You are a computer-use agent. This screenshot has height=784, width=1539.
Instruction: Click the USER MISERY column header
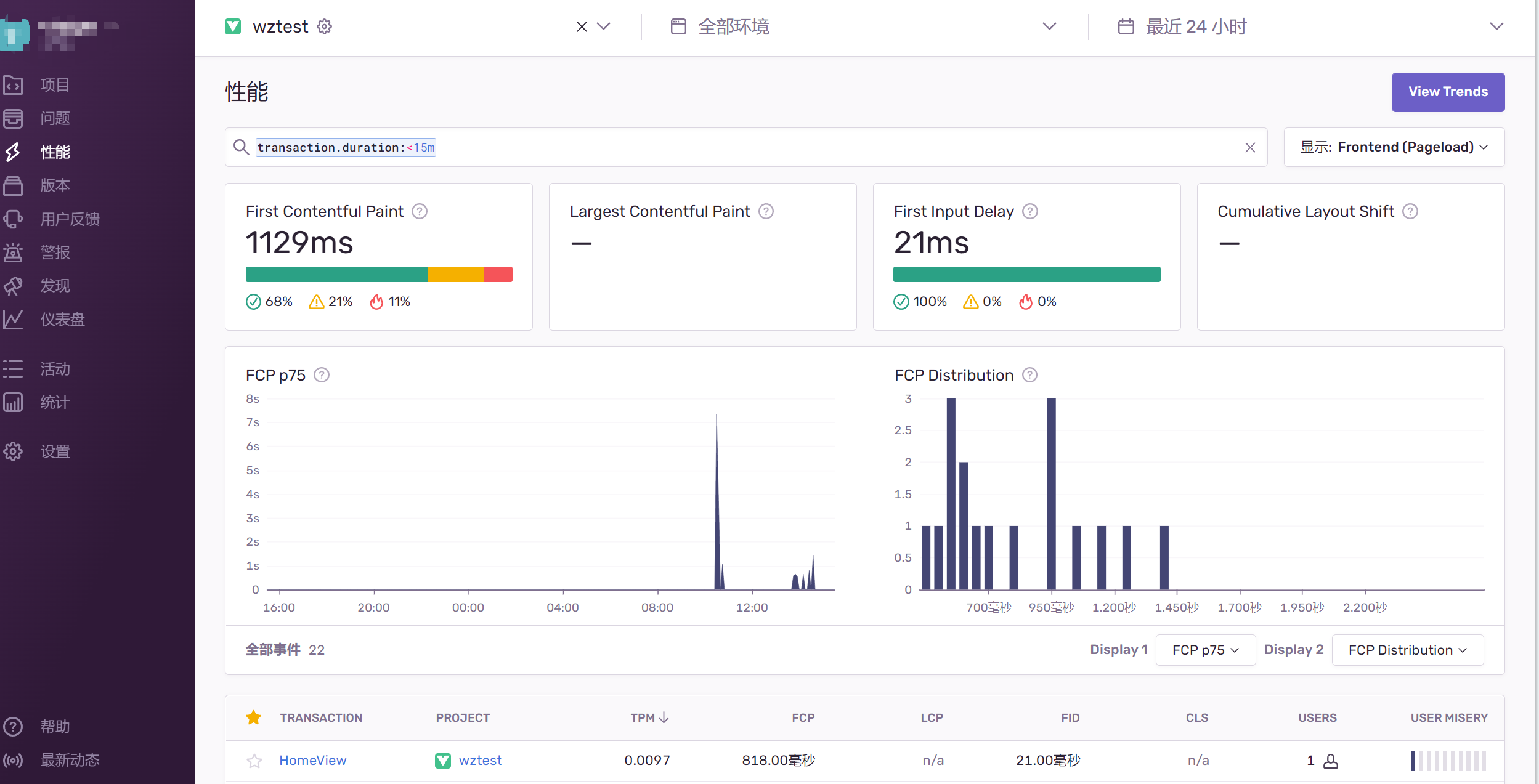tap(1449, 717)
